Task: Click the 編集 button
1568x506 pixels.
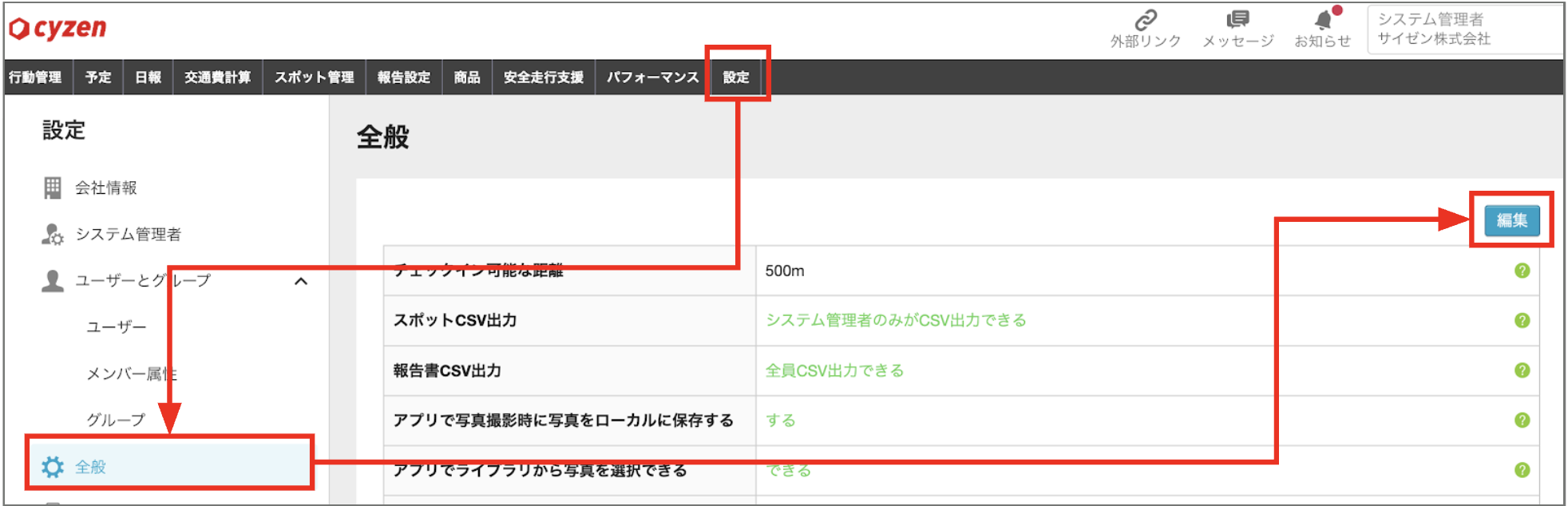Action: click(x=1512, y=220)
